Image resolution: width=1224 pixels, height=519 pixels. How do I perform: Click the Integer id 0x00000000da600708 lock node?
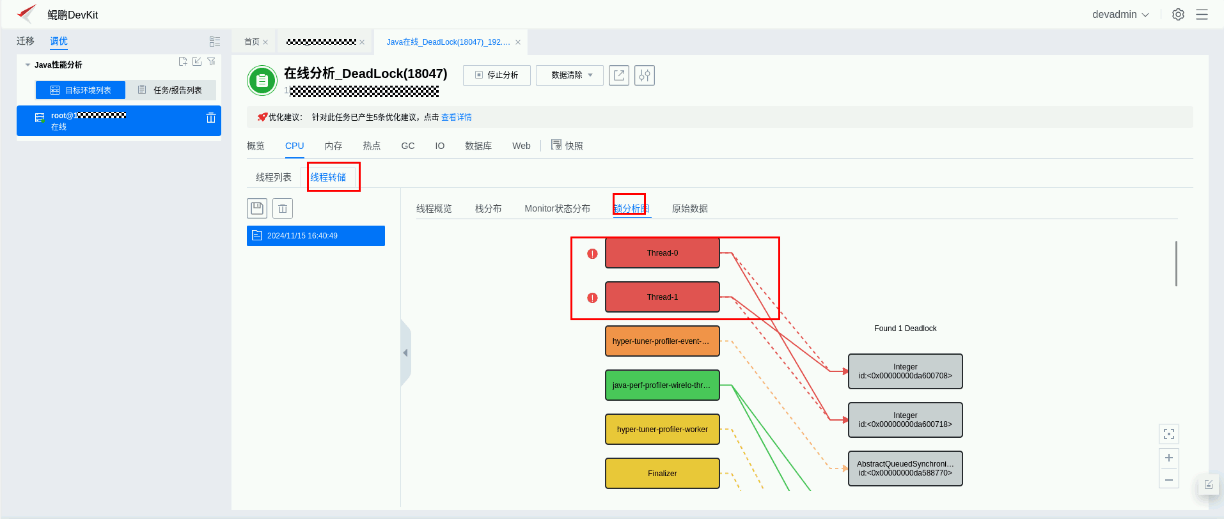point(905,371)
